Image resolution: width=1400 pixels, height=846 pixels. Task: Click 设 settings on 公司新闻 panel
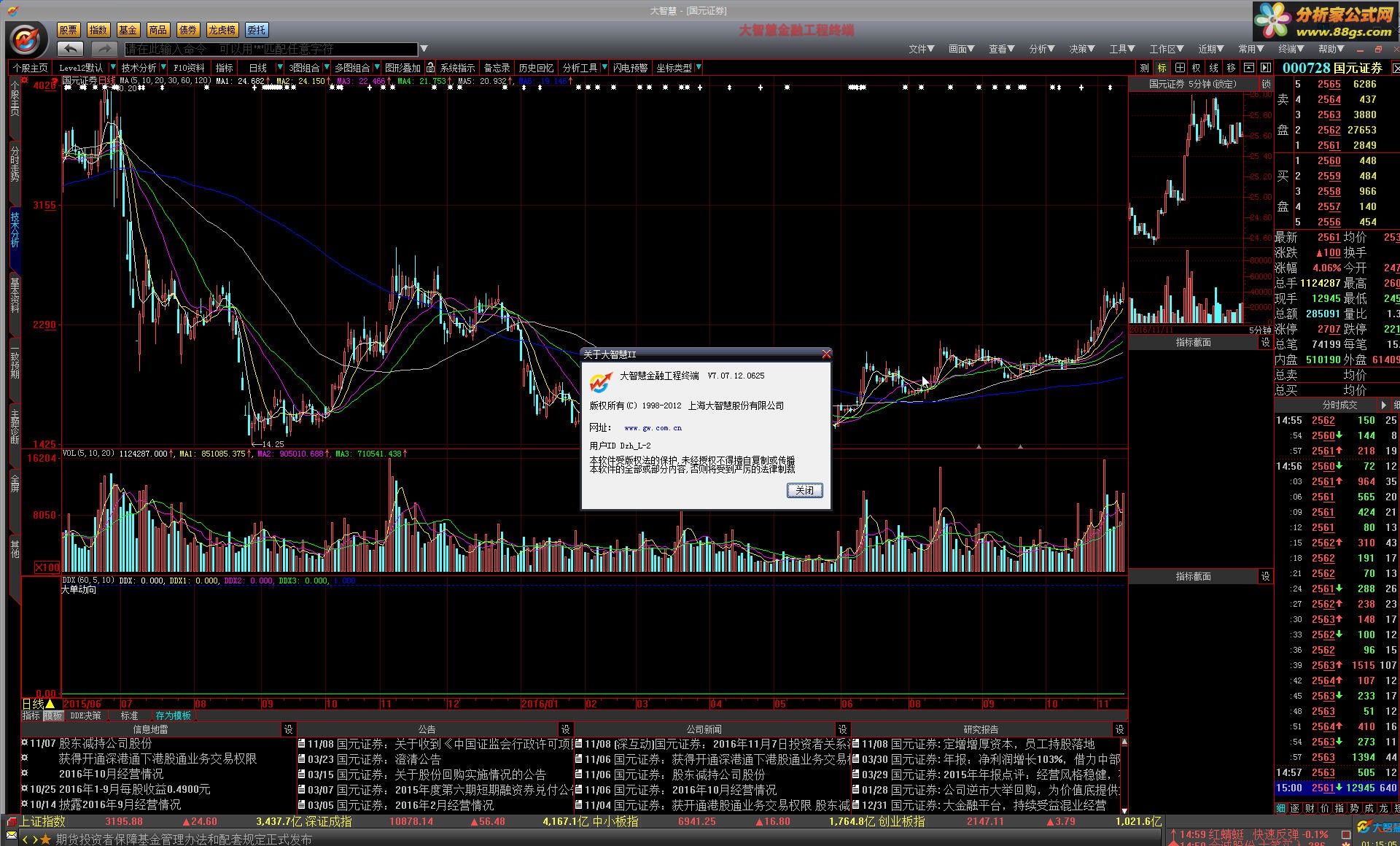[842, 729]
